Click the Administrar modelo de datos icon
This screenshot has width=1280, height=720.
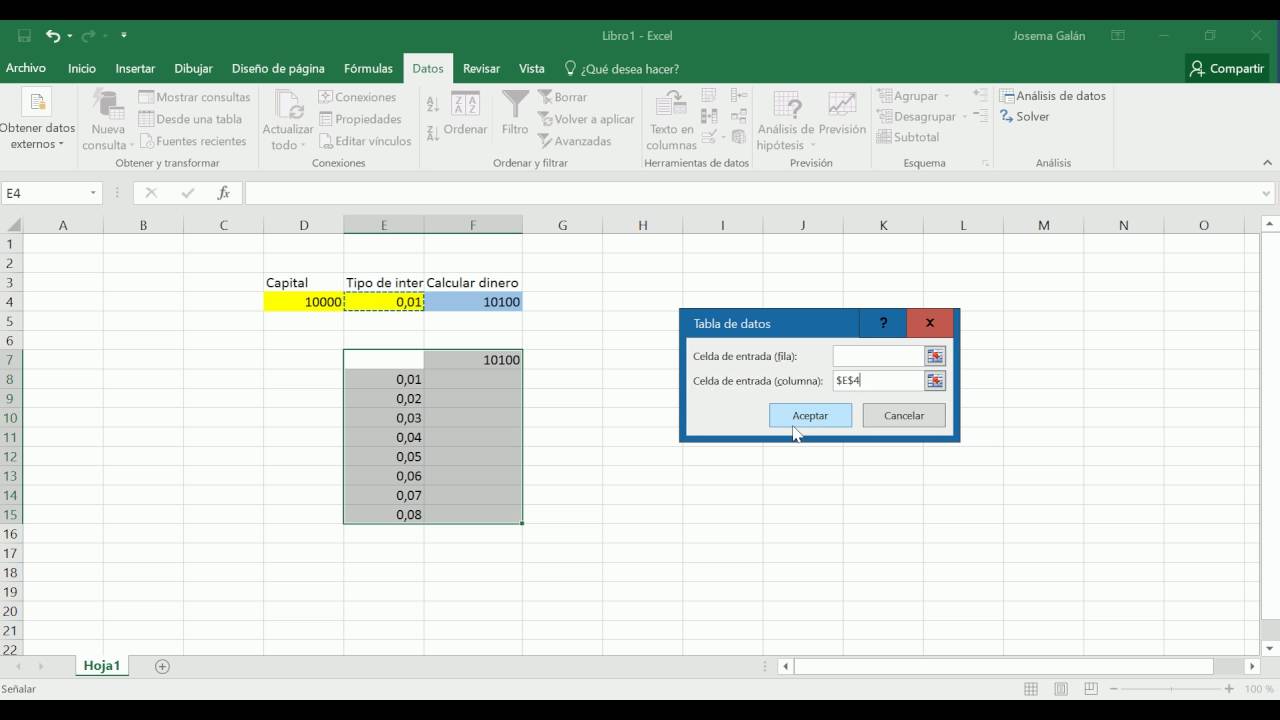[x=739, y=137]
